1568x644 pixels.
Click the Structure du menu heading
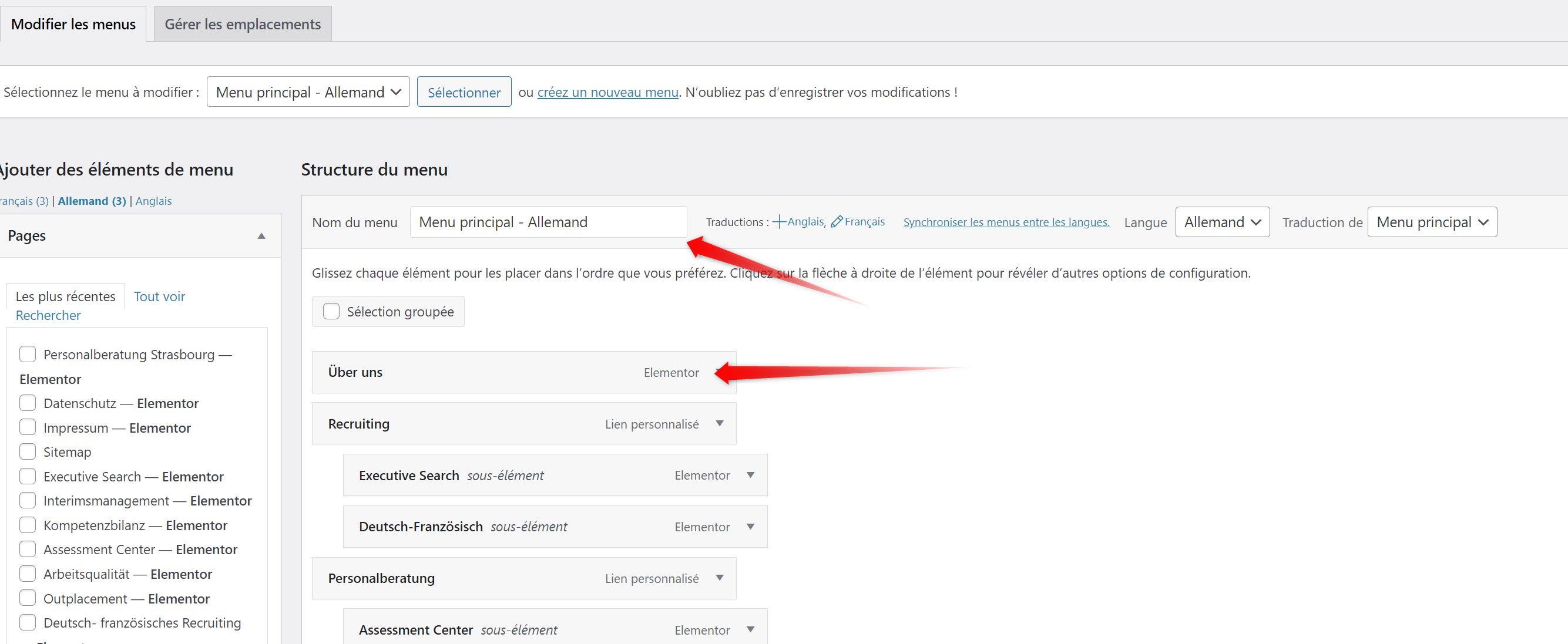[x=374, y=169]
